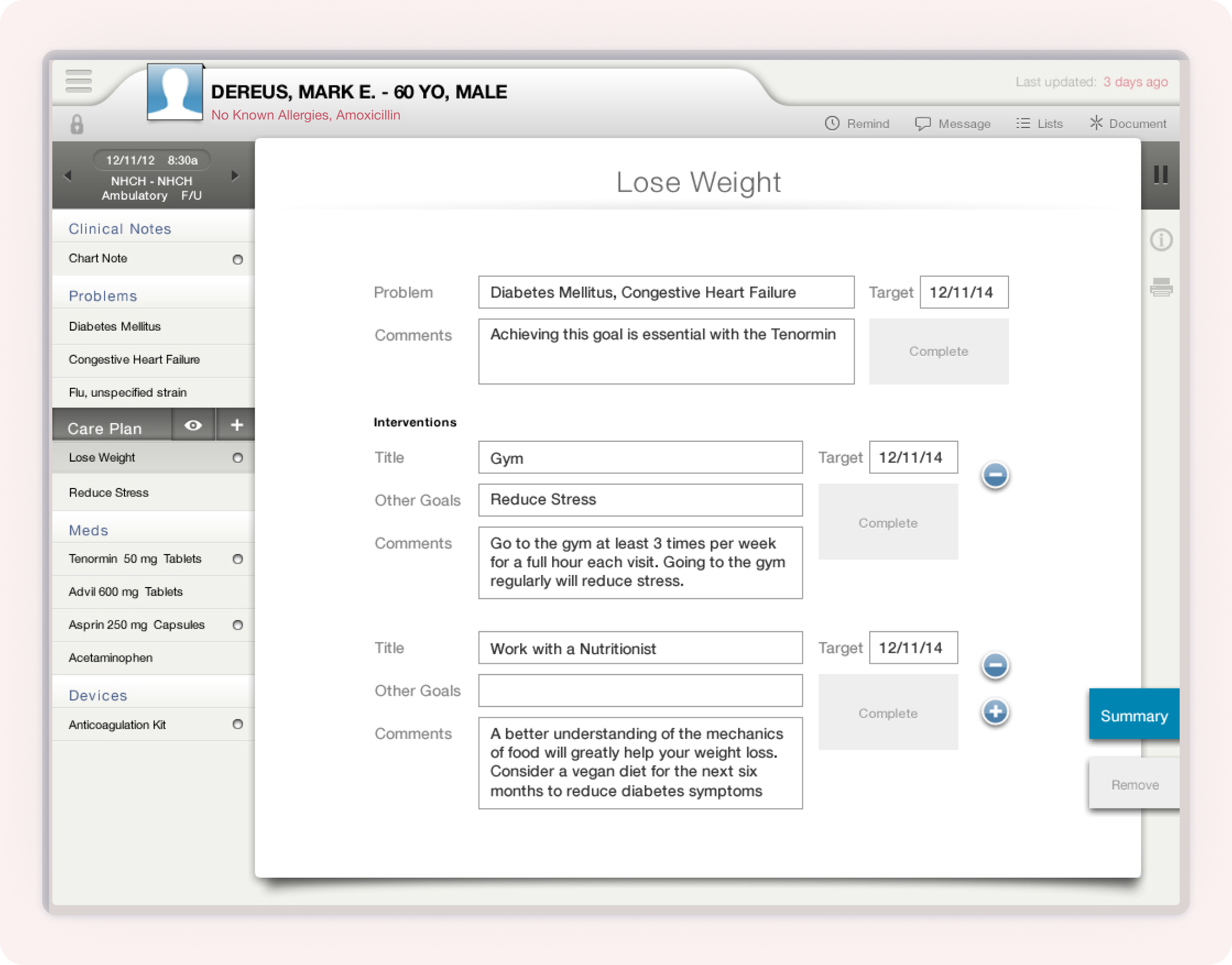The image size is (1232, 965).
Task: Open Congestive Heart Failure problem
Action: click(x=134, y=359)
